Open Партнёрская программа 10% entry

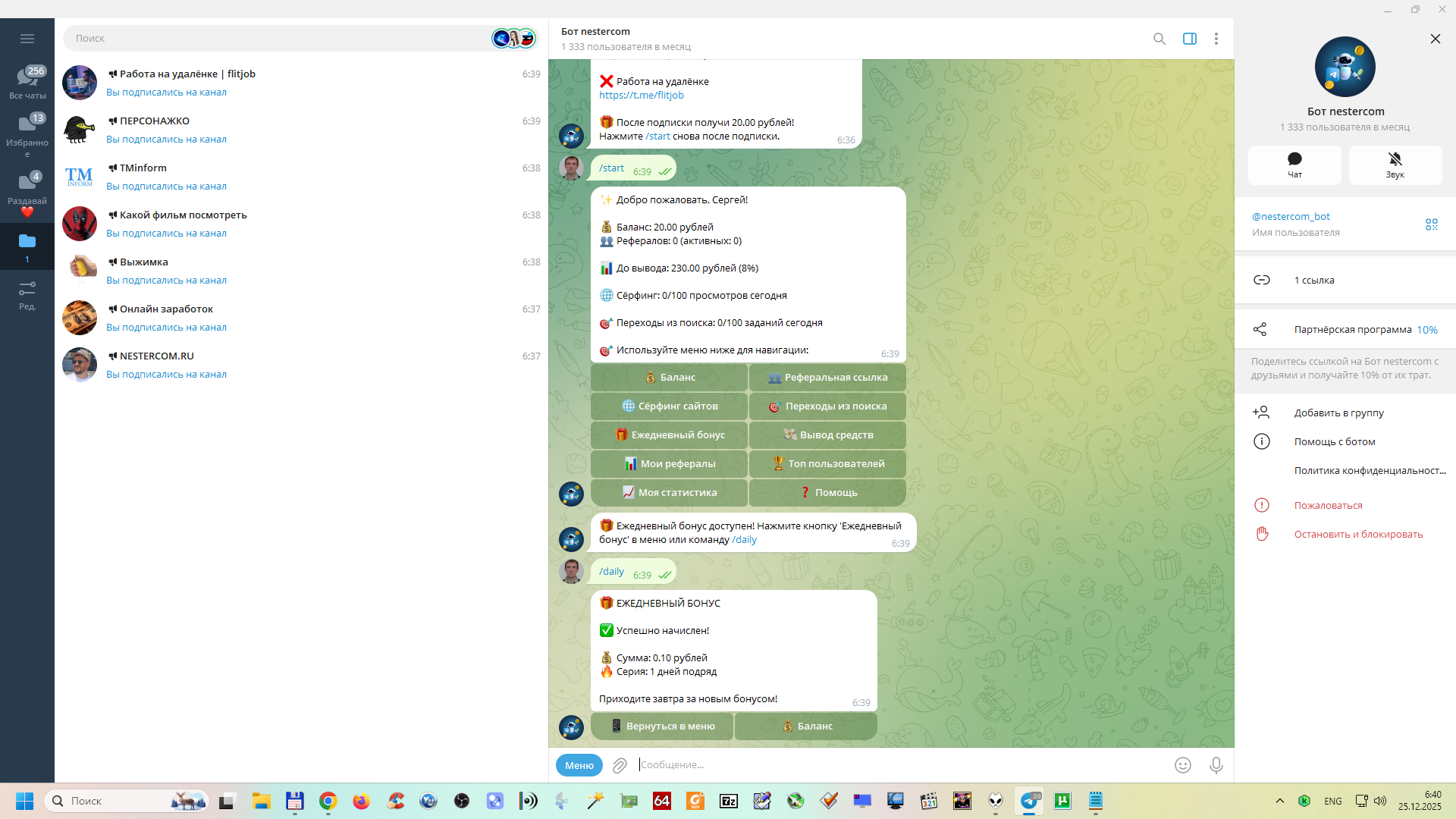(1352, 330)
